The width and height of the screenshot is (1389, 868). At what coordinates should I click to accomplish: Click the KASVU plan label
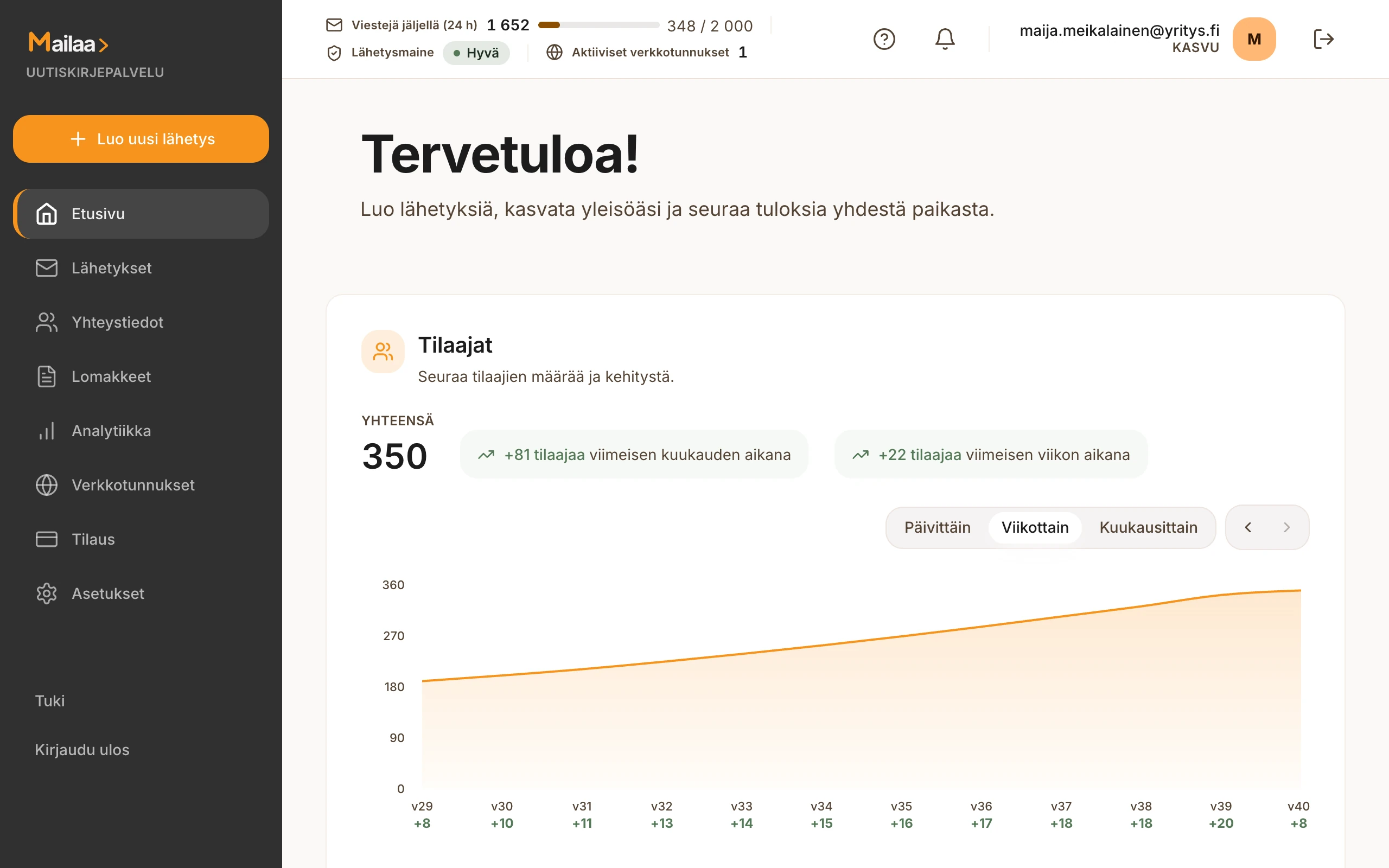coord(1195,48)
